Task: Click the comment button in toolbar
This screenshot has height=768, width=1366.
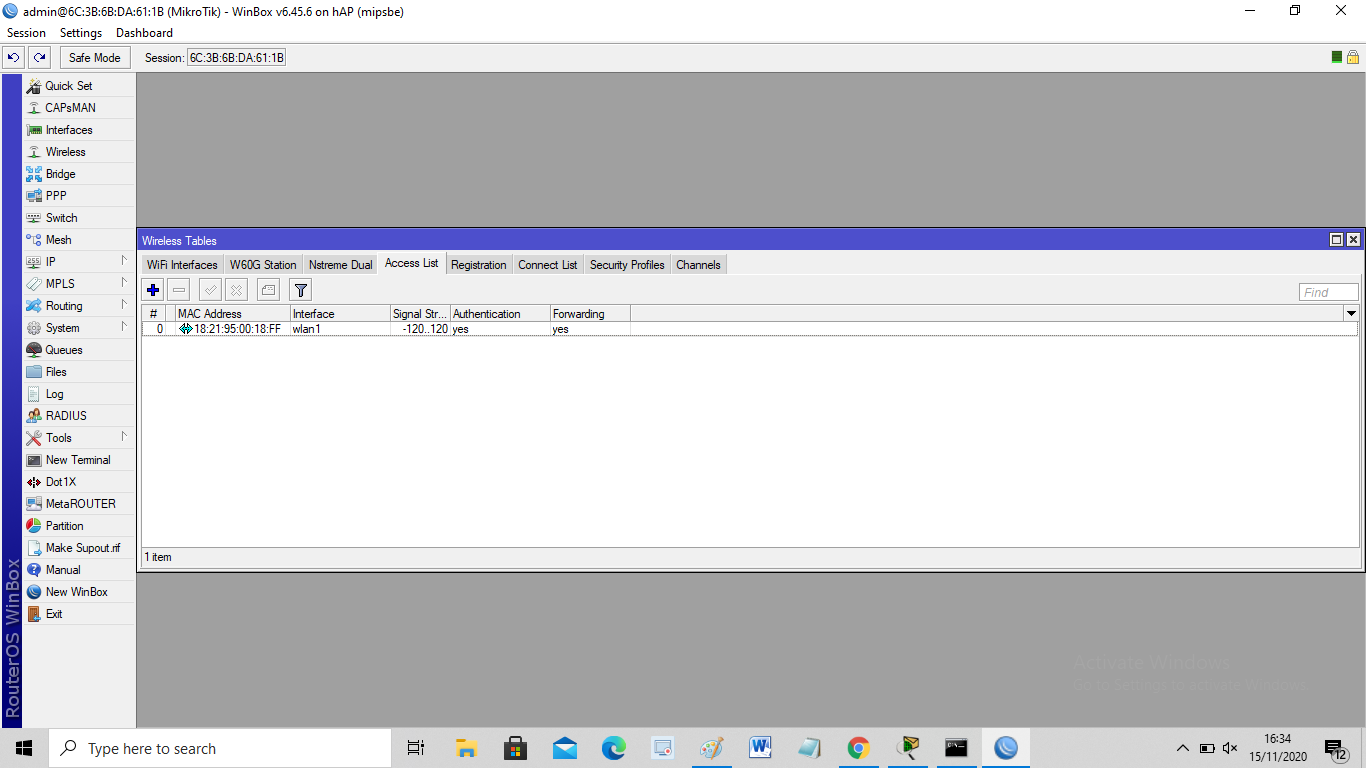Action: pyautogui.click(x=268, y=290)
